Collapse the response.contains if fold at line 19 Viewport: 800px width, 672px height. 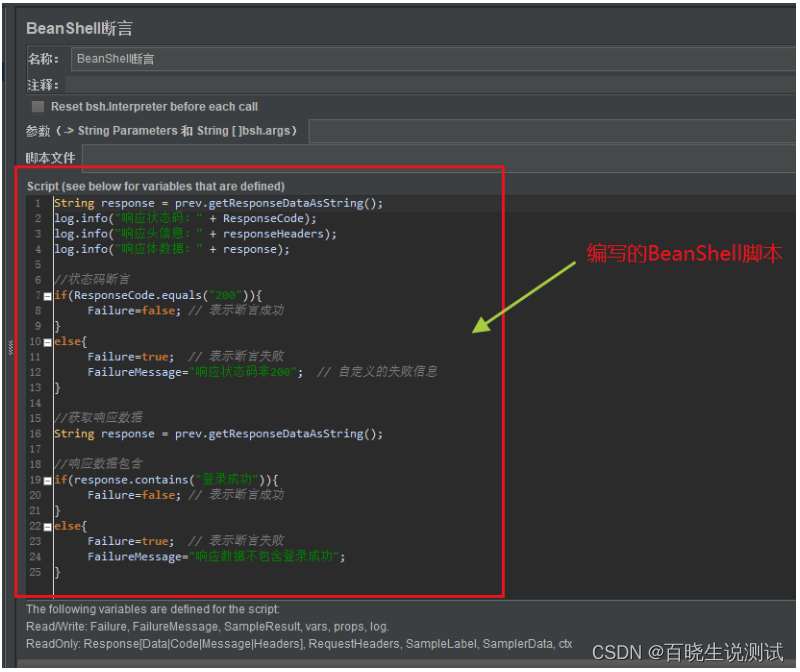coord(45,479)
